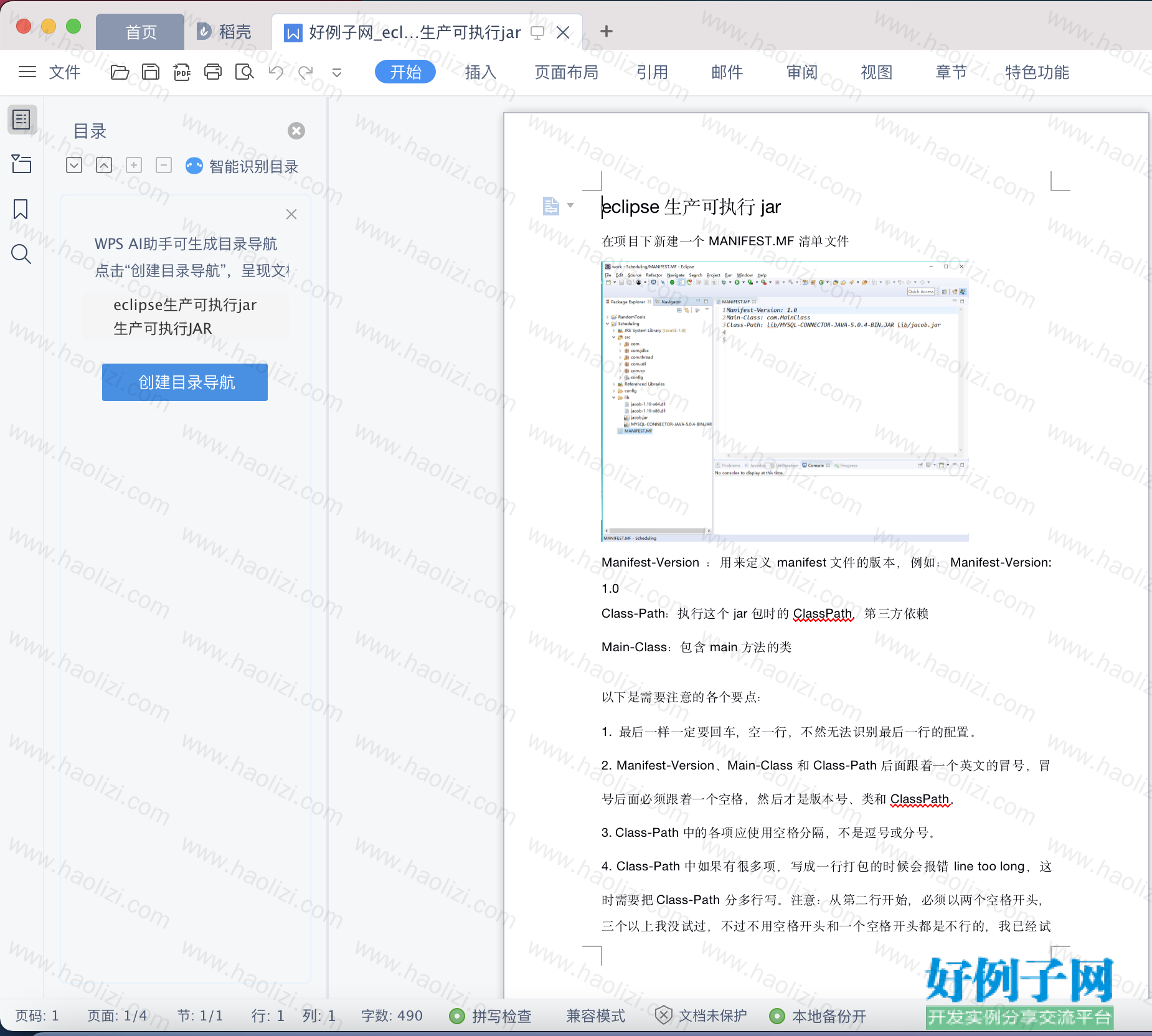Click the line '以下是需要注意的各个要点:'
This screenshot has height=1036, width=1152.
tap(681, 697)
